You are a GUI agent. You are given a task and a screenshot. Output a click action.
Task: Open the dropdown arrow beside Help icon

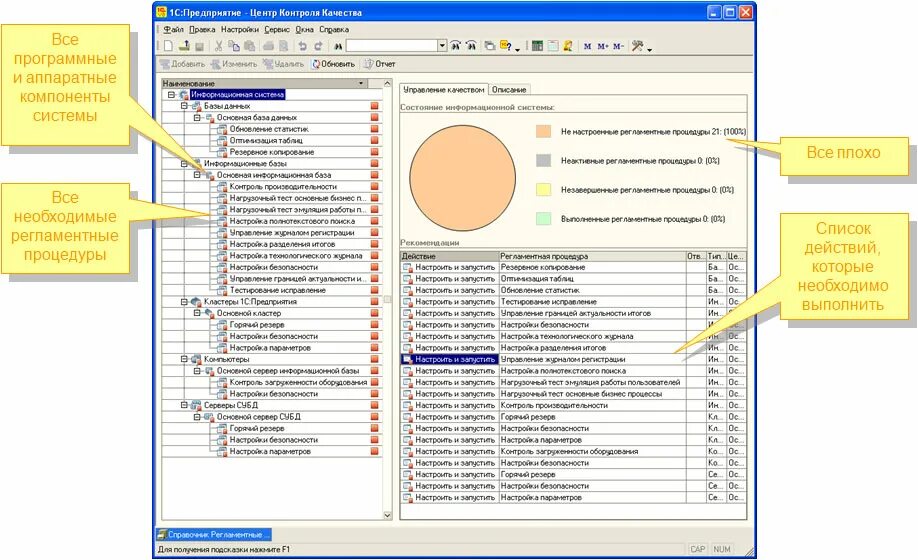(x=518, y=49)
